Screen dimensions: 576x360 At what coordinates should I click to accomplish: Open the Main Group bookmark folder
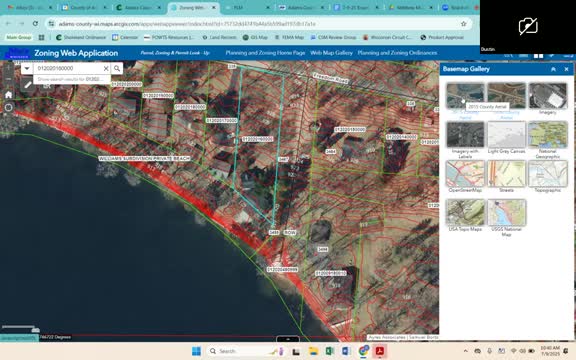(x=19, y=37)
